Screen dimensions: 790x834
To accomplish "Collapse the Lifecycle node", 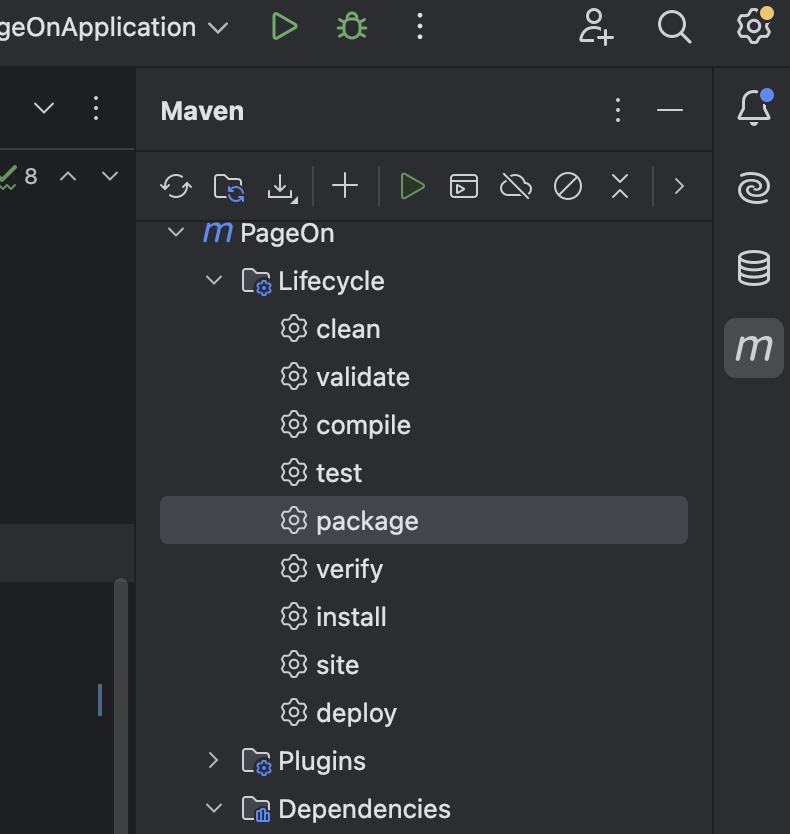I will pos(213,281).
